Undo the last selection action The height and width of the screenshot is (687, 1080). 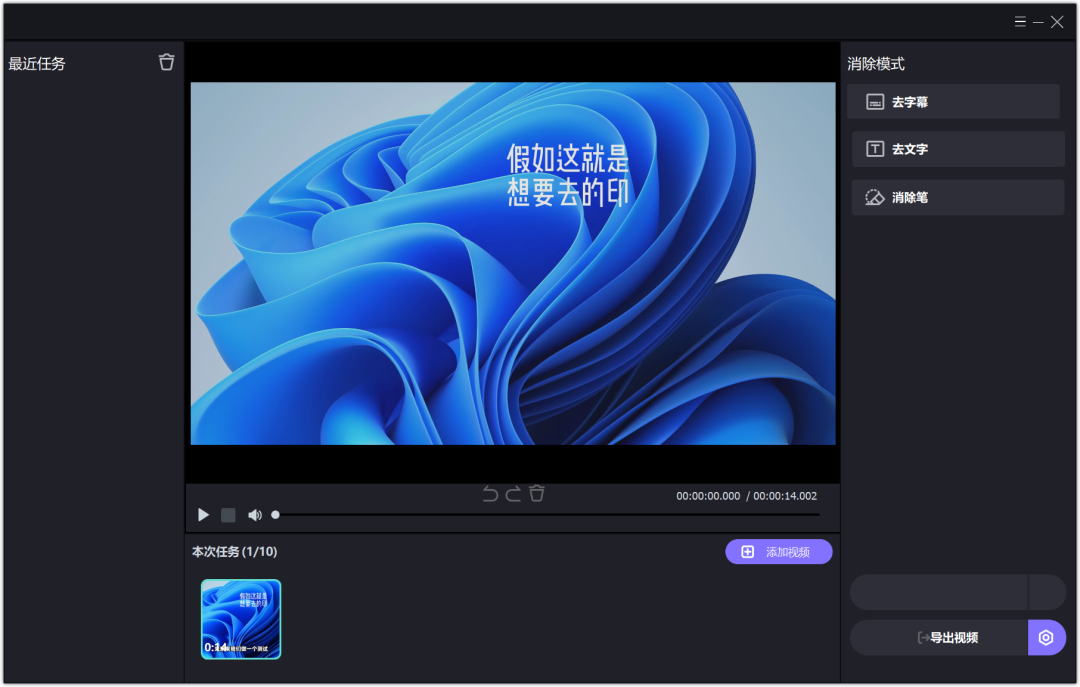click(490, 494)
